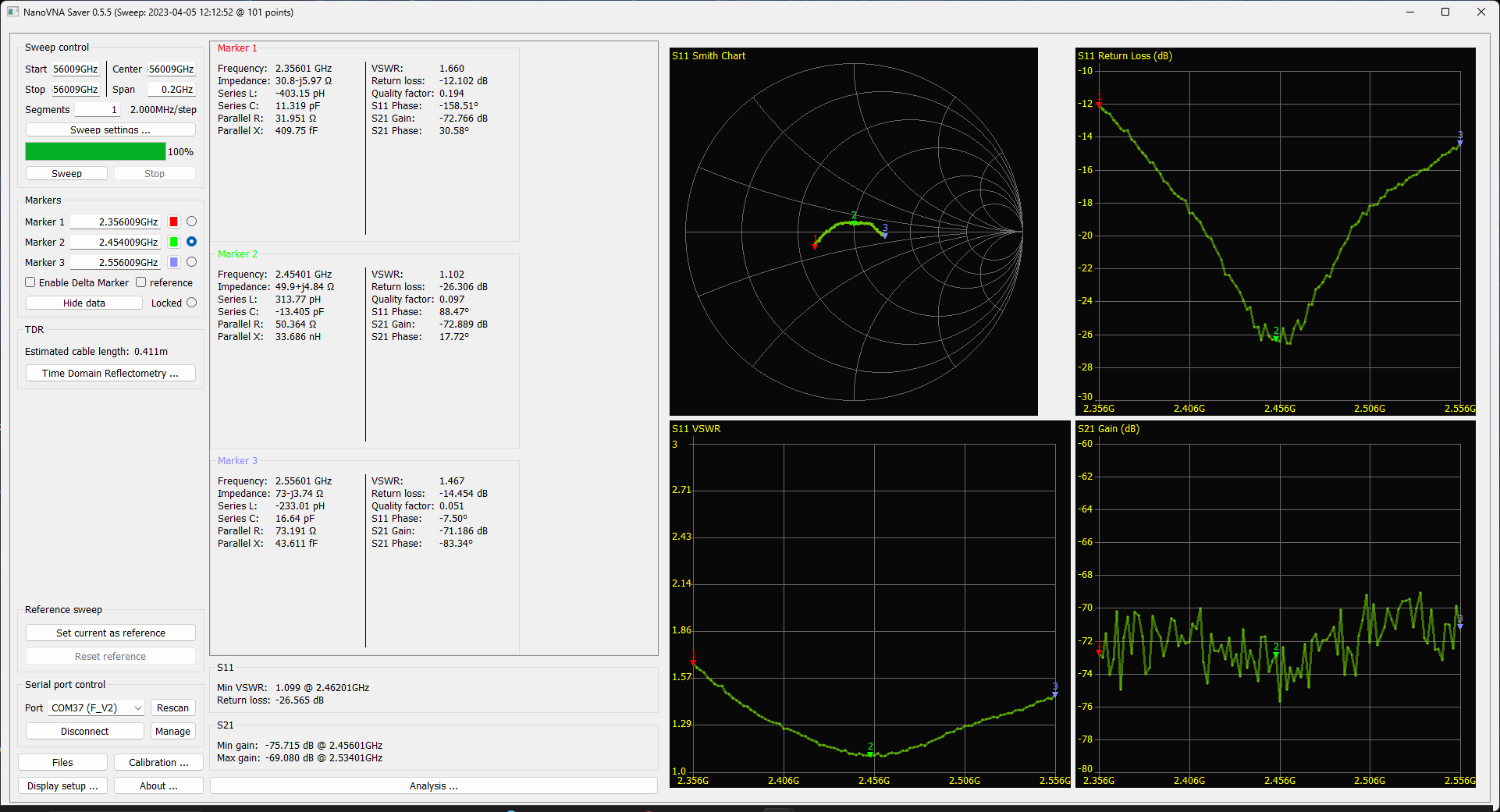
Task: Click the Manage button
Action: (x=172, y=731)
